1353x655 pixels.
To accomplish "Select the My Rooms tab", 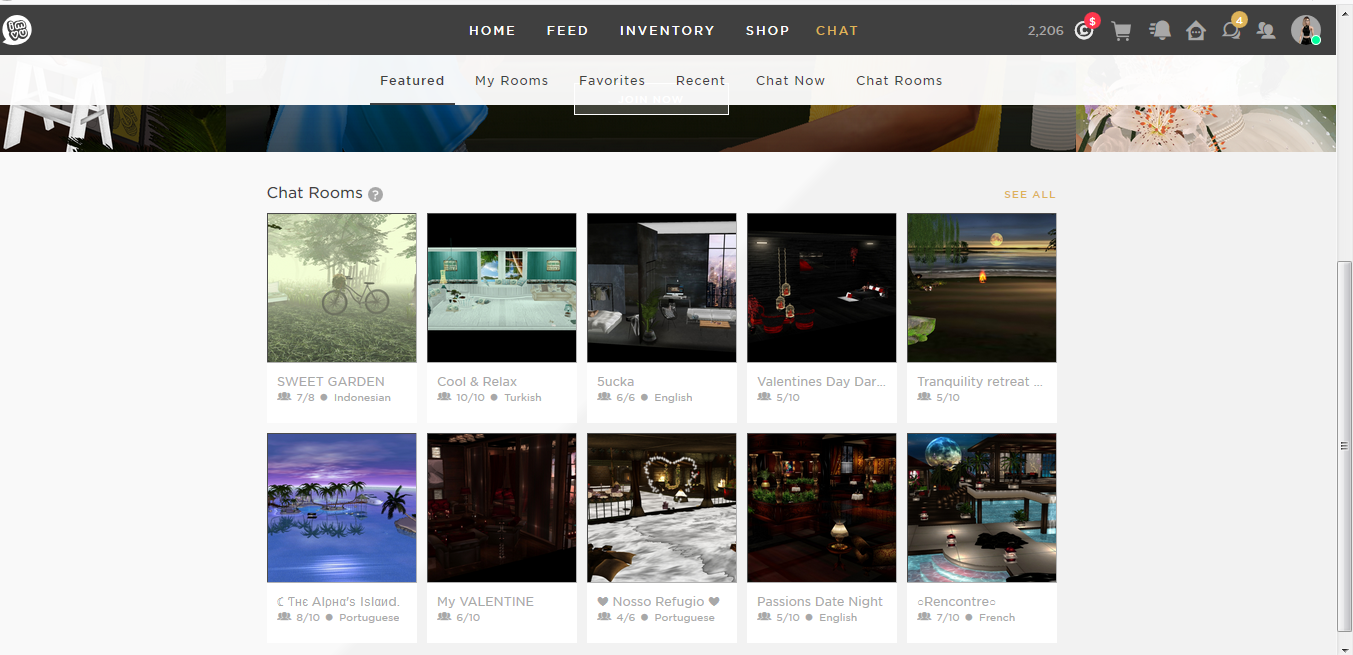I will pos(511,80).
